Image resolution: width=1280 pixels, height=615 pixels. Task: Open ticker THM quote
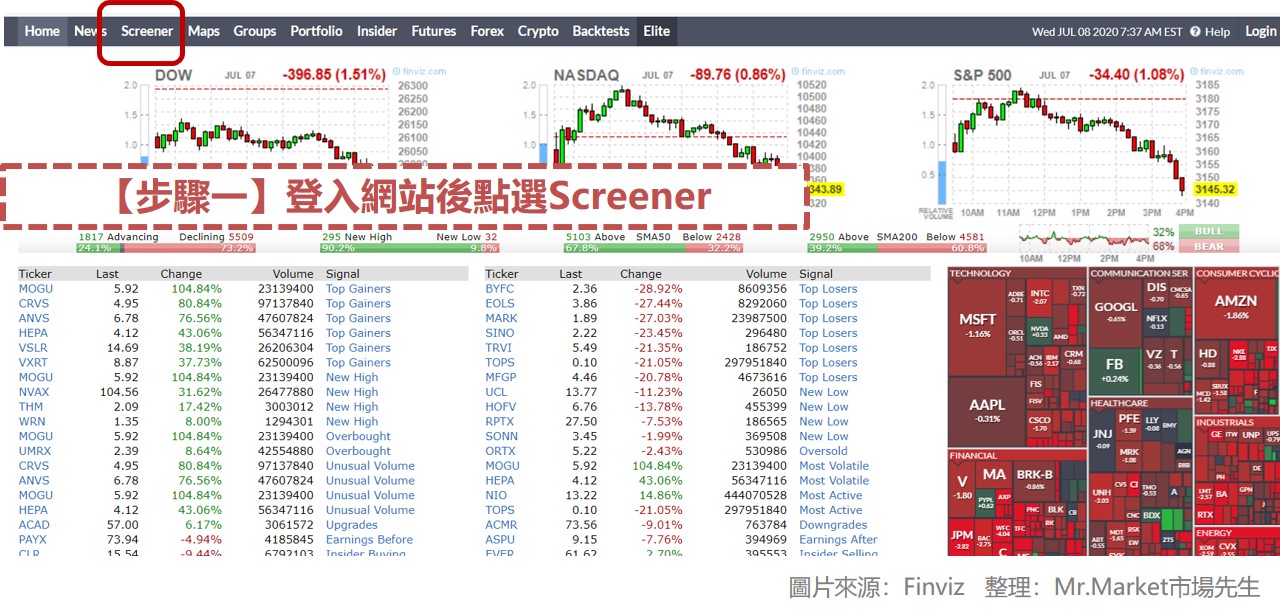pos(31,407)
